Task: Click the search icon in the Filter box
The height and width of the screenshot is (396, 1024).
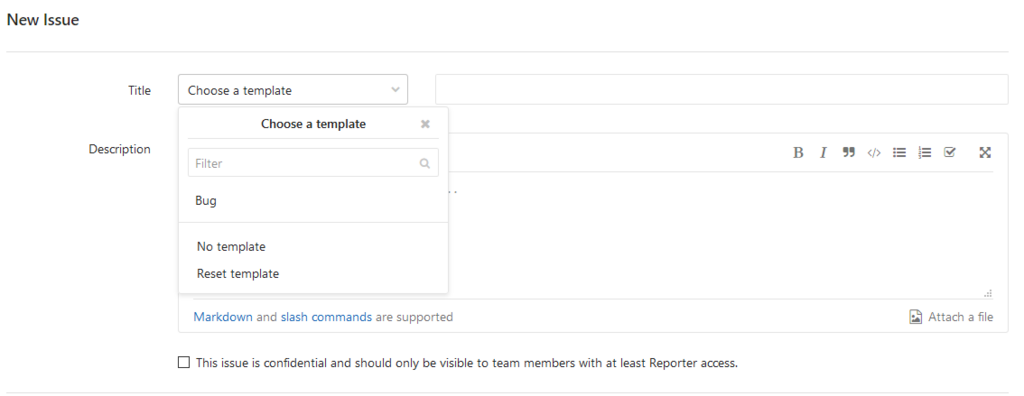Action: [x=425, y=163]
